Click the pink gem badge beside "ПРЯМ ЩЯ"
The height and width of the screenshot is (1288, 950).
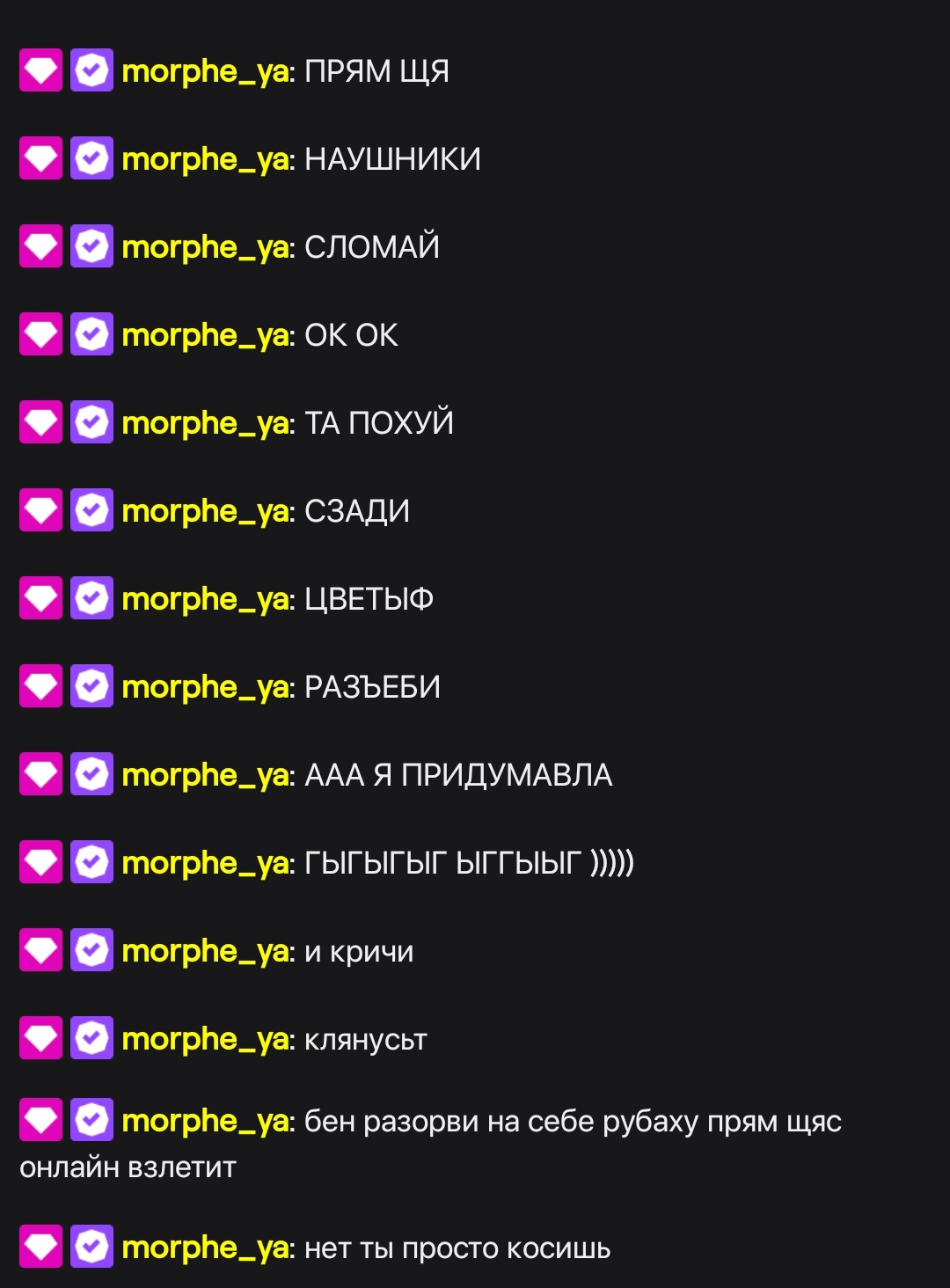pyautogui.click(x=40, y=70)
